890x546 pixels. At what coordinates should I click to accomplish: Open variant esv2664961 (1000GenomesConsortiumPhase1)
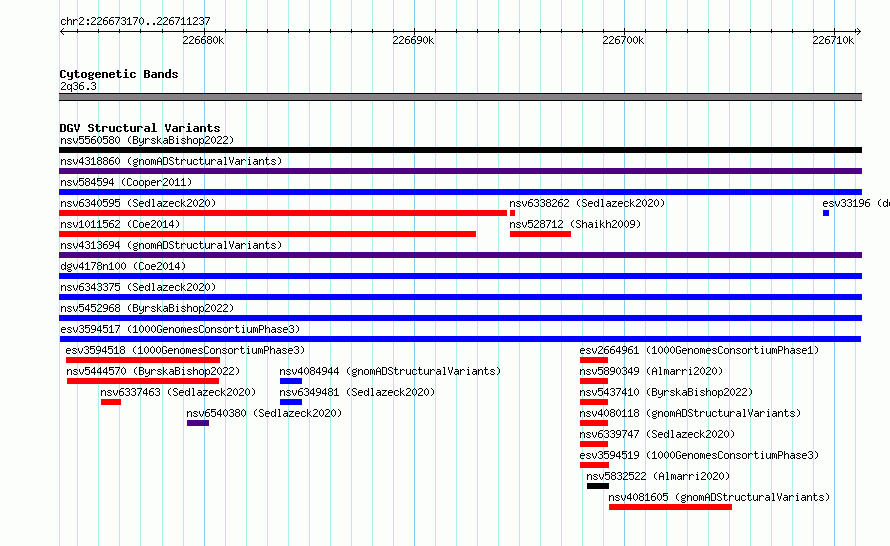click(699, 350)
